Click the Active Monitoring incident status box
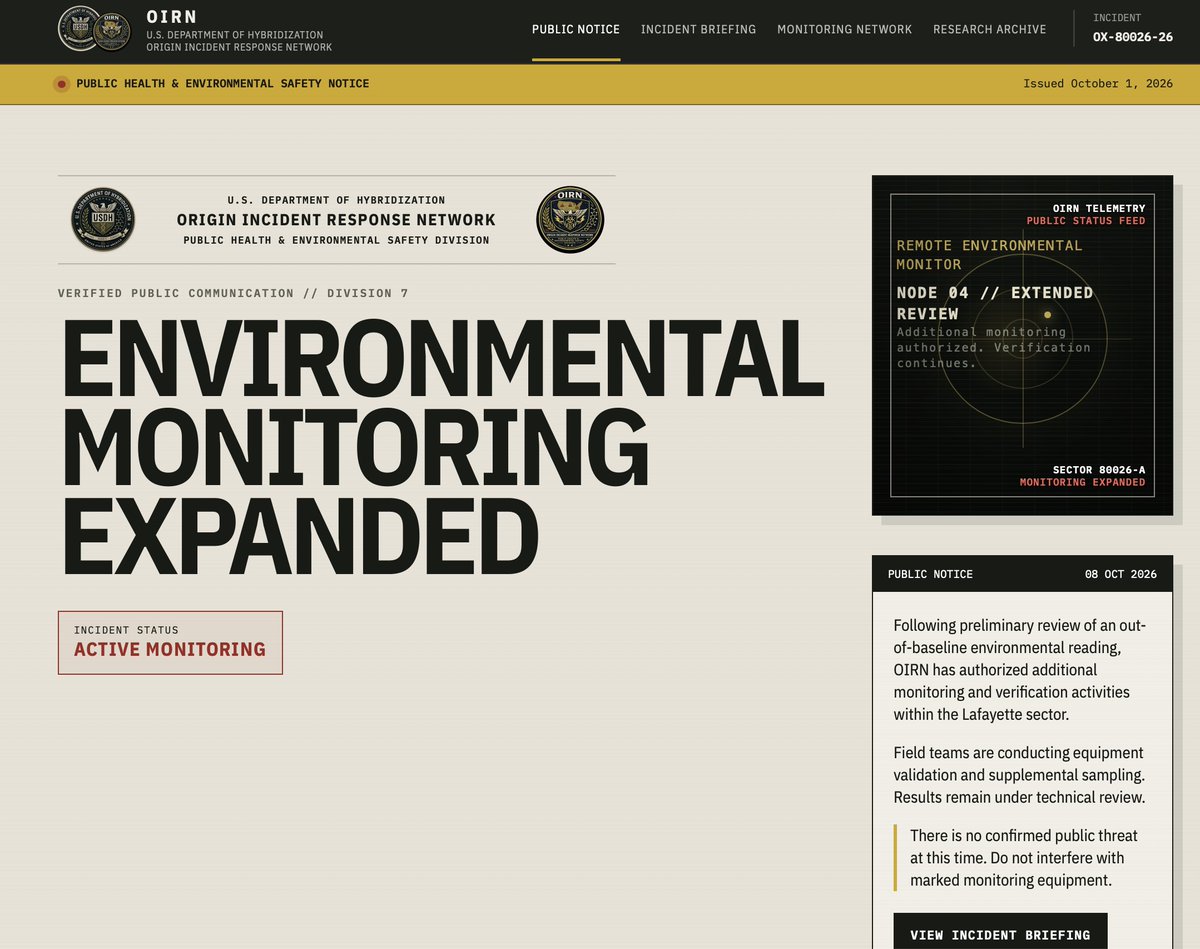 click(x=170, y=643)
